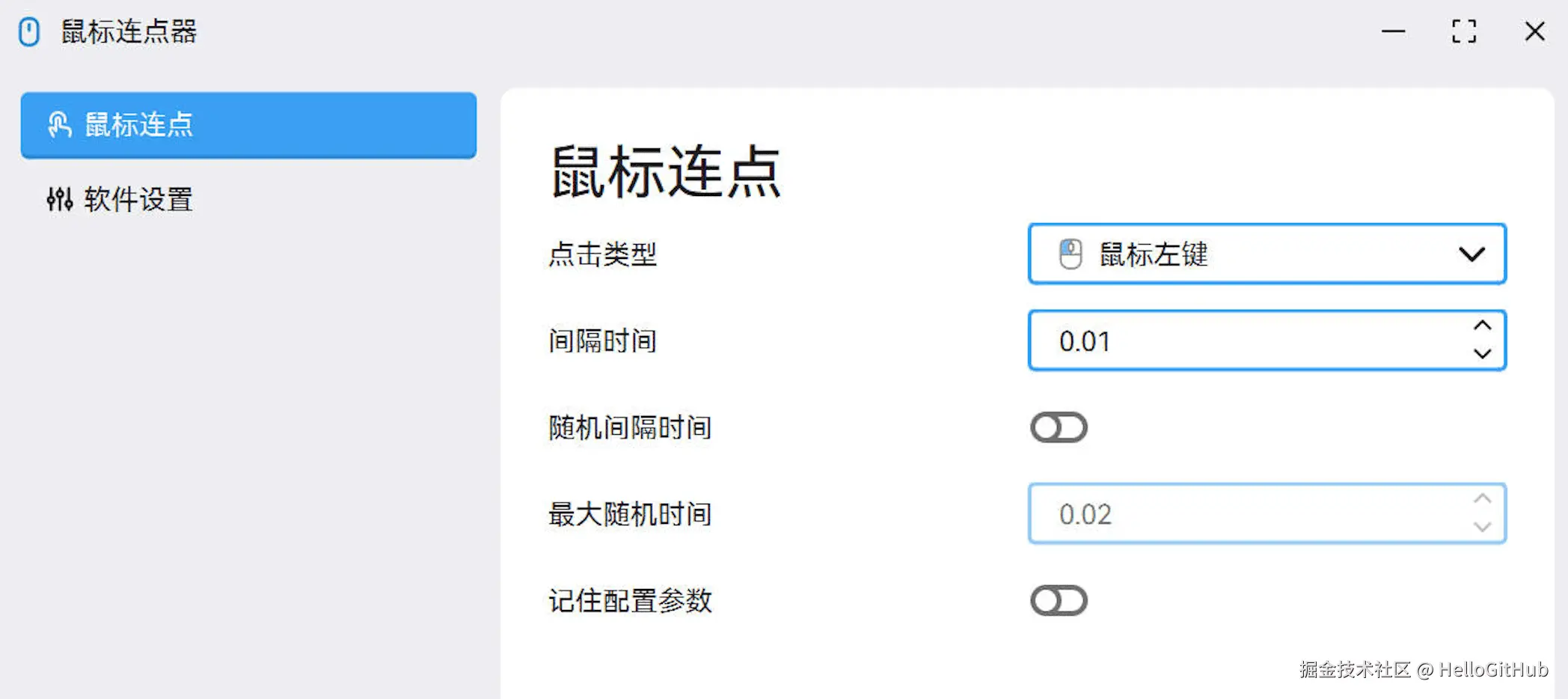The image size is (1568, 699).
Task: Enable the 记住配置参数 switch
Action: [1059, 600]
